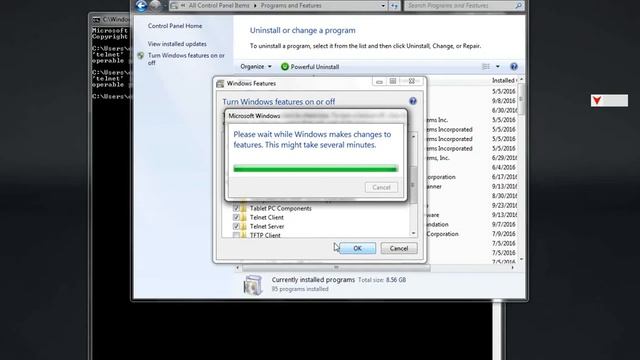Click the Back arrow in Control Panel
Image resolution: width=640 pixels, height=360 pixels.
point(141,5)
